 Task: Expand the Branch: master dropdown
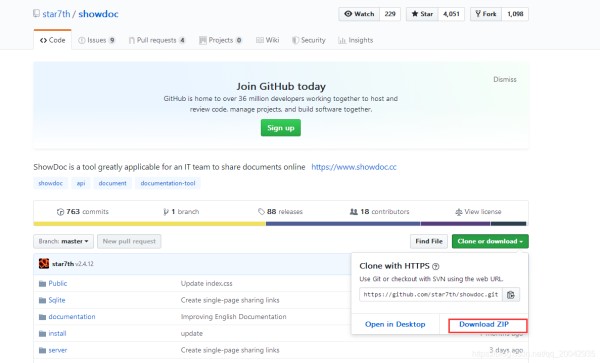coord(64,241)
